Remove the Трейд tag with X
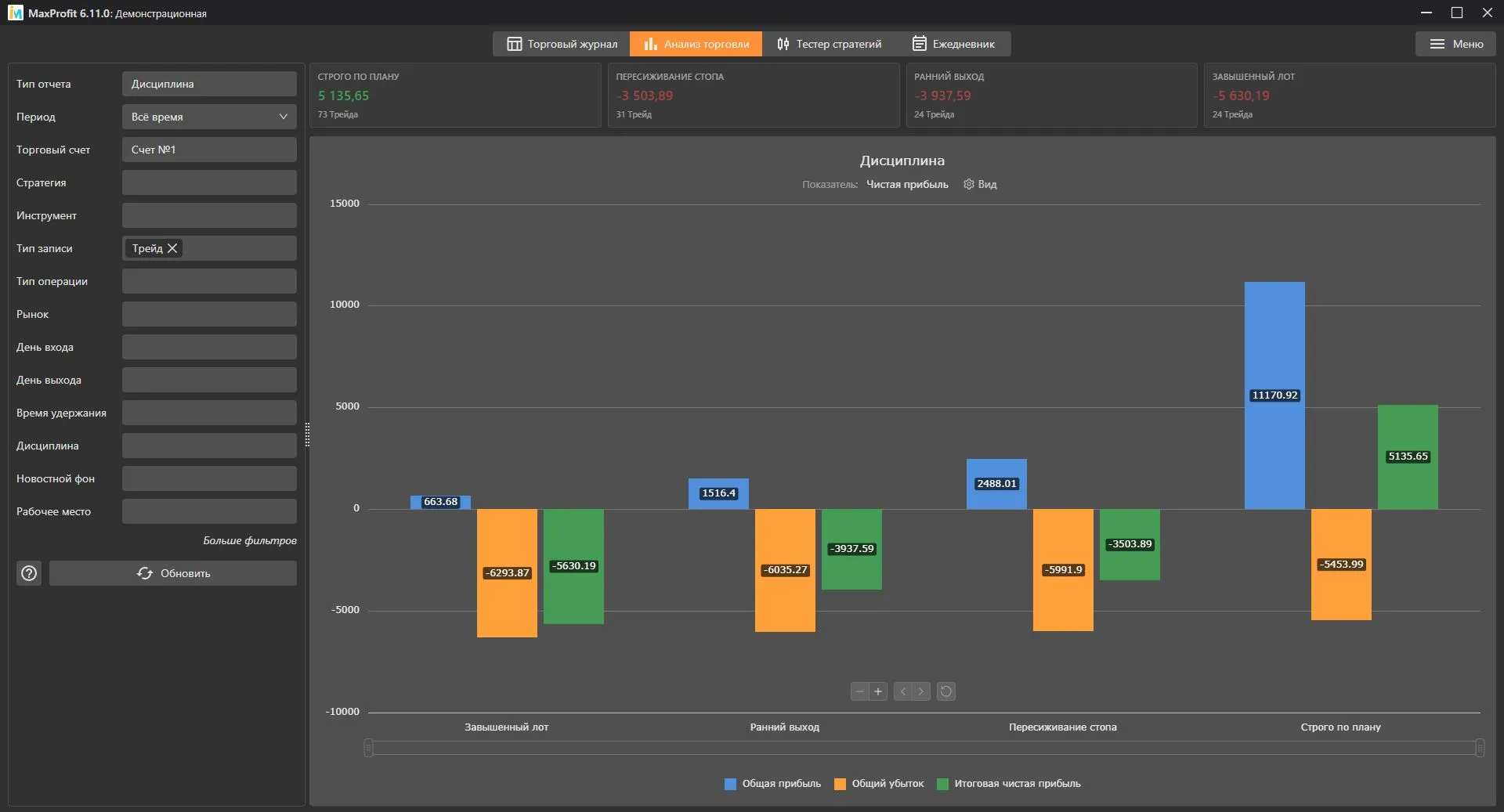The width and height of the screenshot is (1504, 812). click(172, 248)
